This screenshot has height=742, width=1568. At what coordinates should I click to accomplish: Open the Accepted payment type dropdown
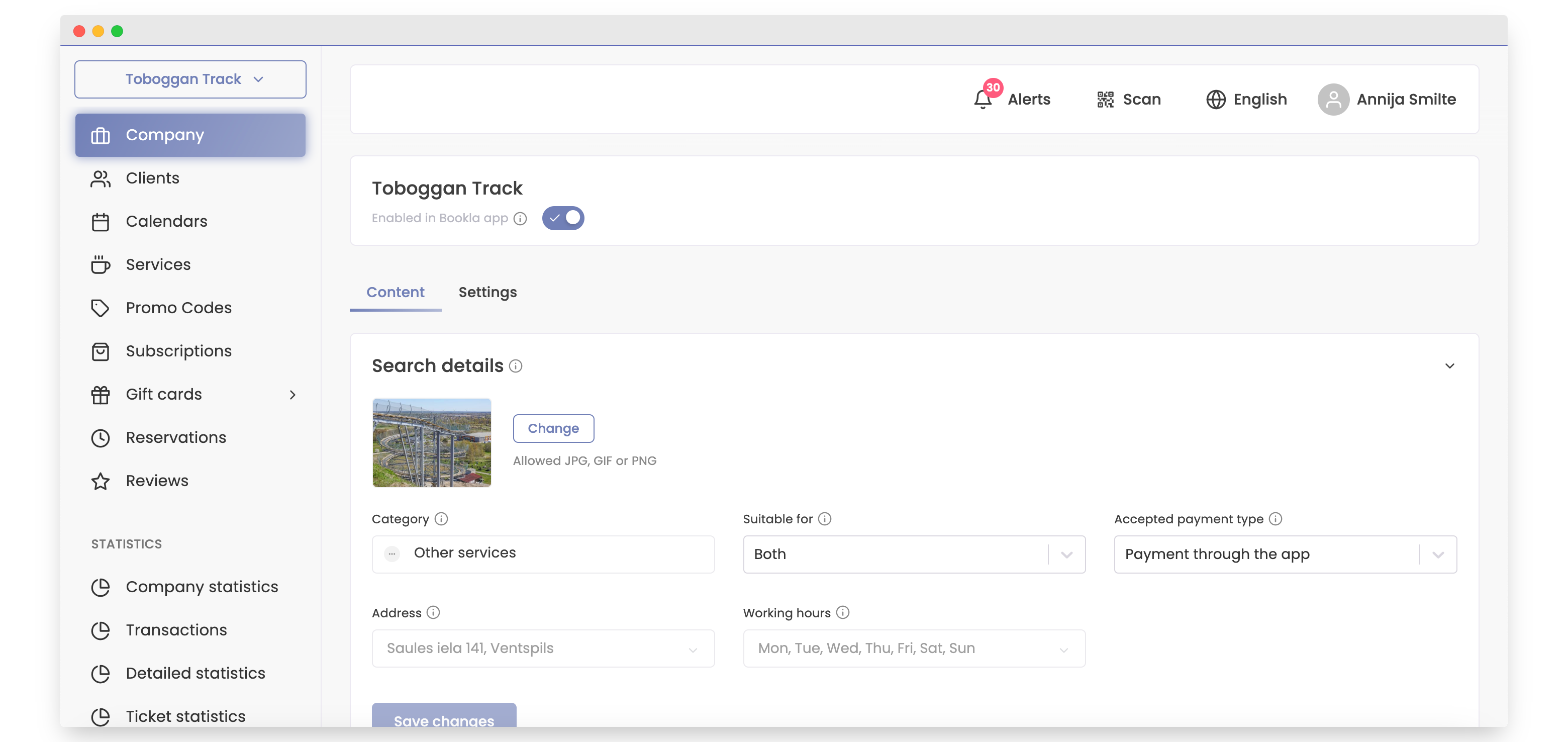coord(1285,554)
